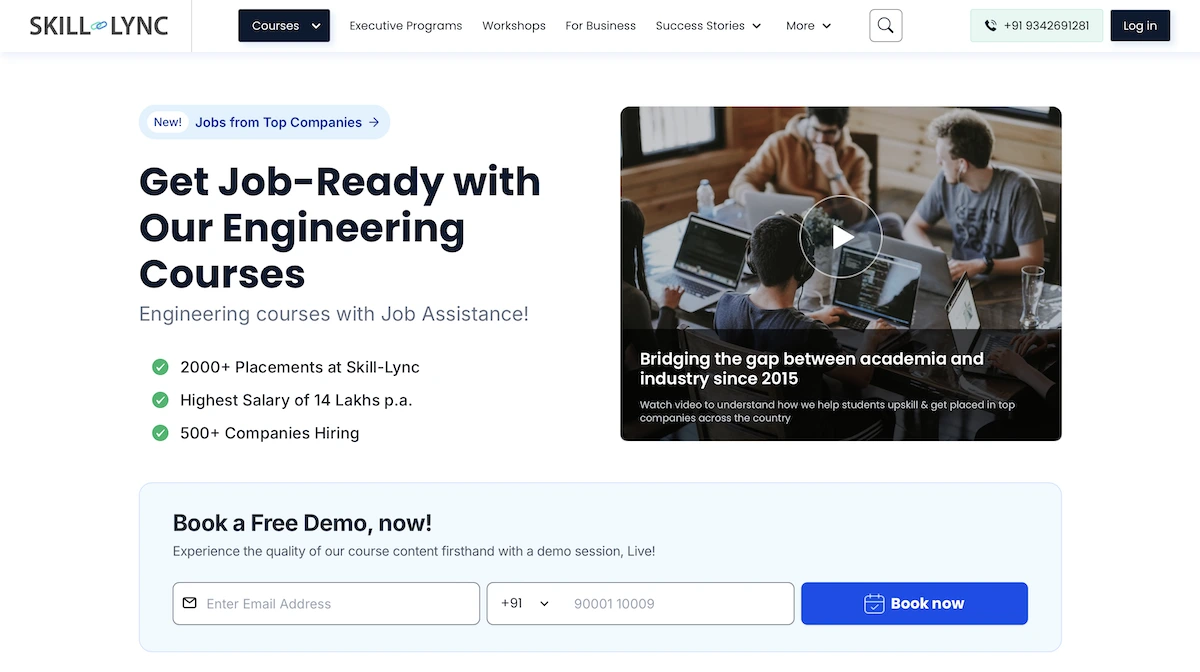Expand the Success Stories menu

(708, 26)
